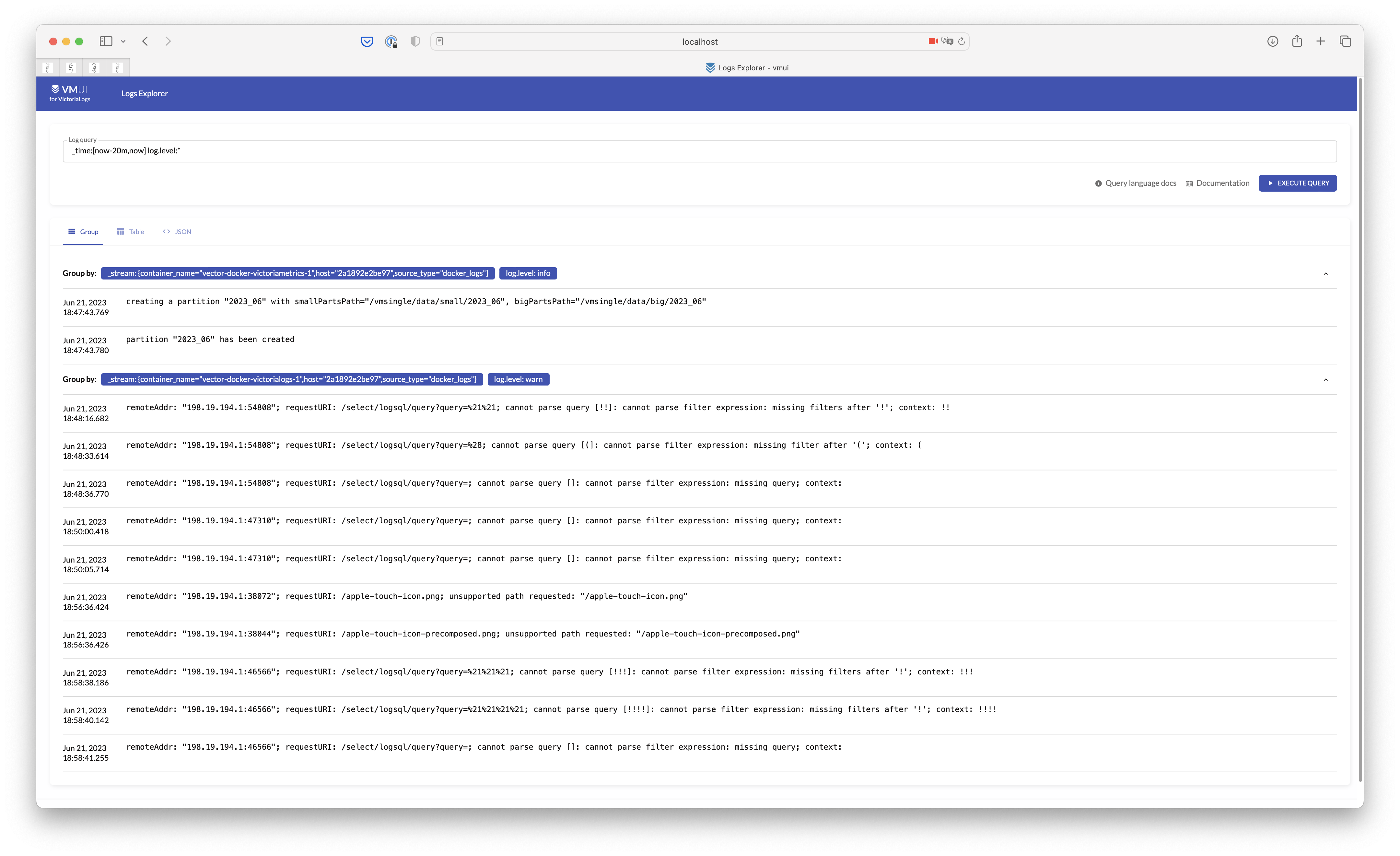Open Query language docs link
This screenshot has height=856, width=1400.
pyautogui.click(x=1135, y=183)
